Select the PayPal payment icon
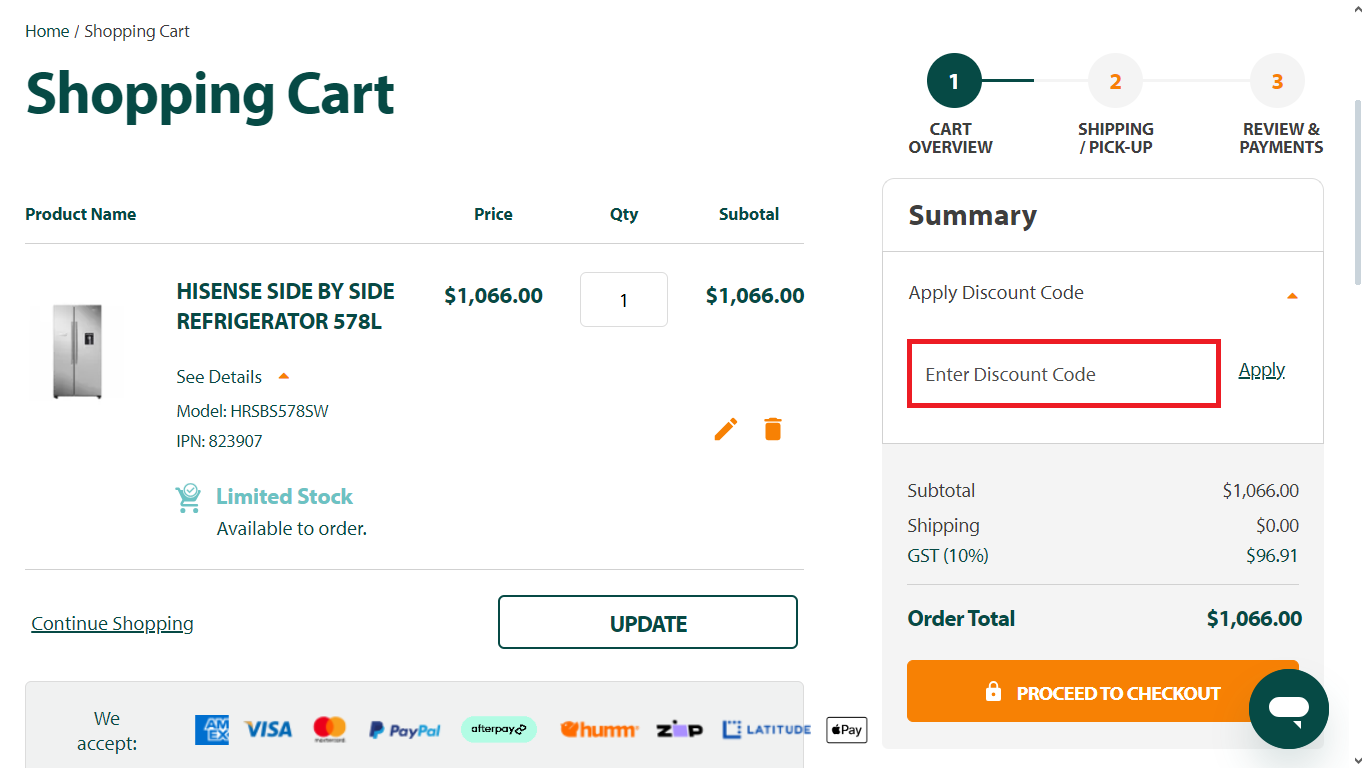1366x768 pixels. 404,729
